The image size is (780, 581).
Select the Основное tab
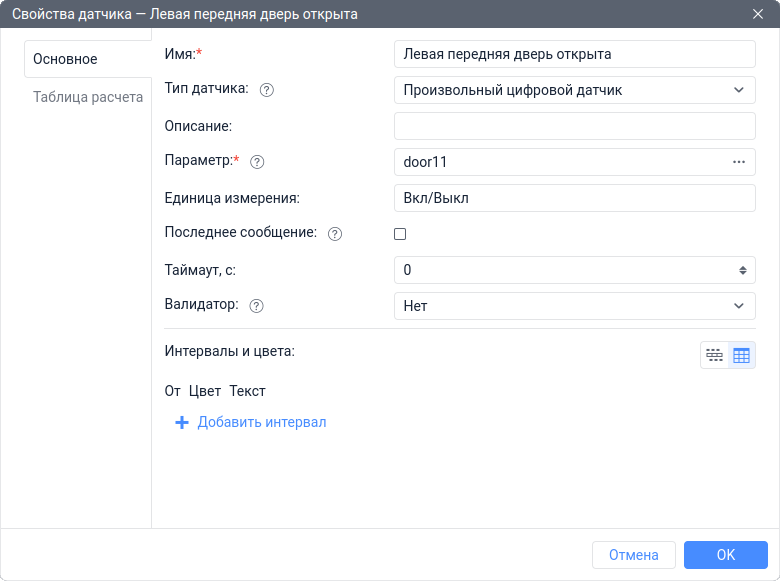tap(66, 59)
